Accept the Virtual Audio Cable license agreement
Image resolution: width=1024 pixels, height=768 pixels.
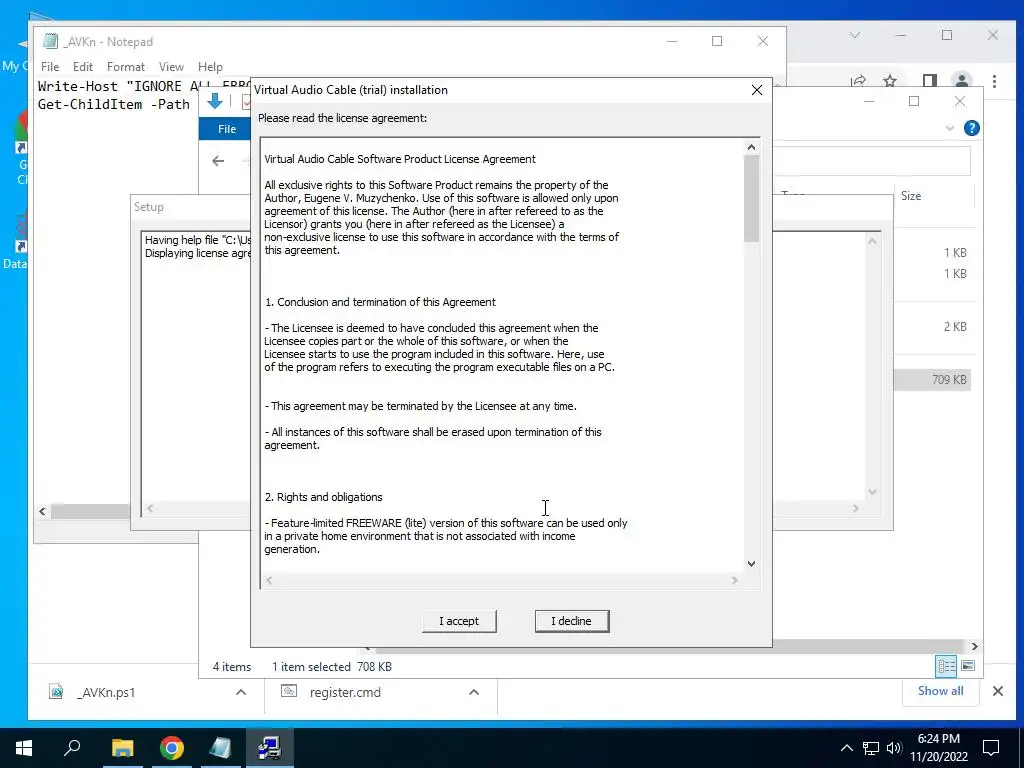coord(459,621)
